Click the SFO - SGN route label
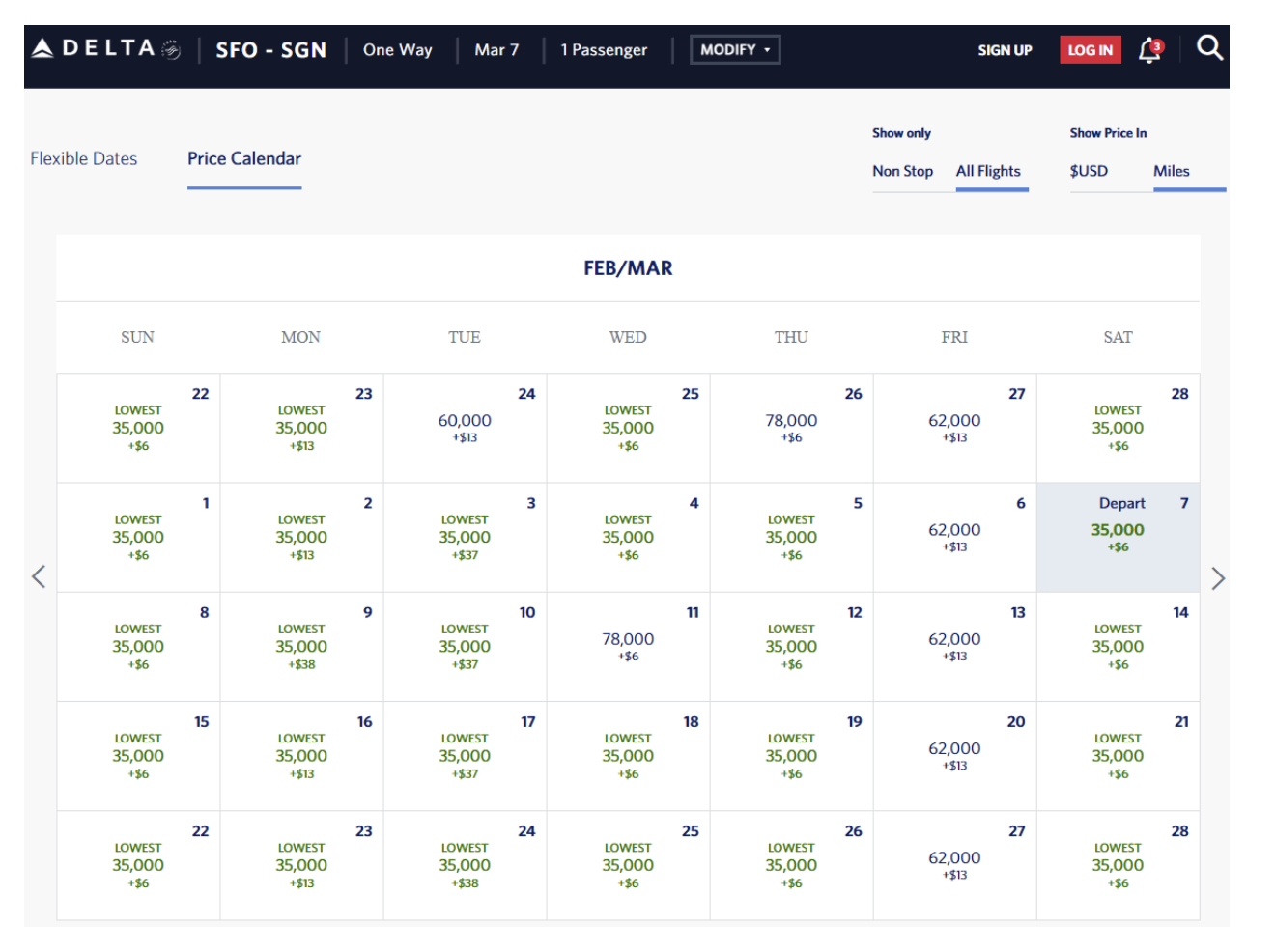Screen dimensions: 1275x952 click(x=271, y=50)
